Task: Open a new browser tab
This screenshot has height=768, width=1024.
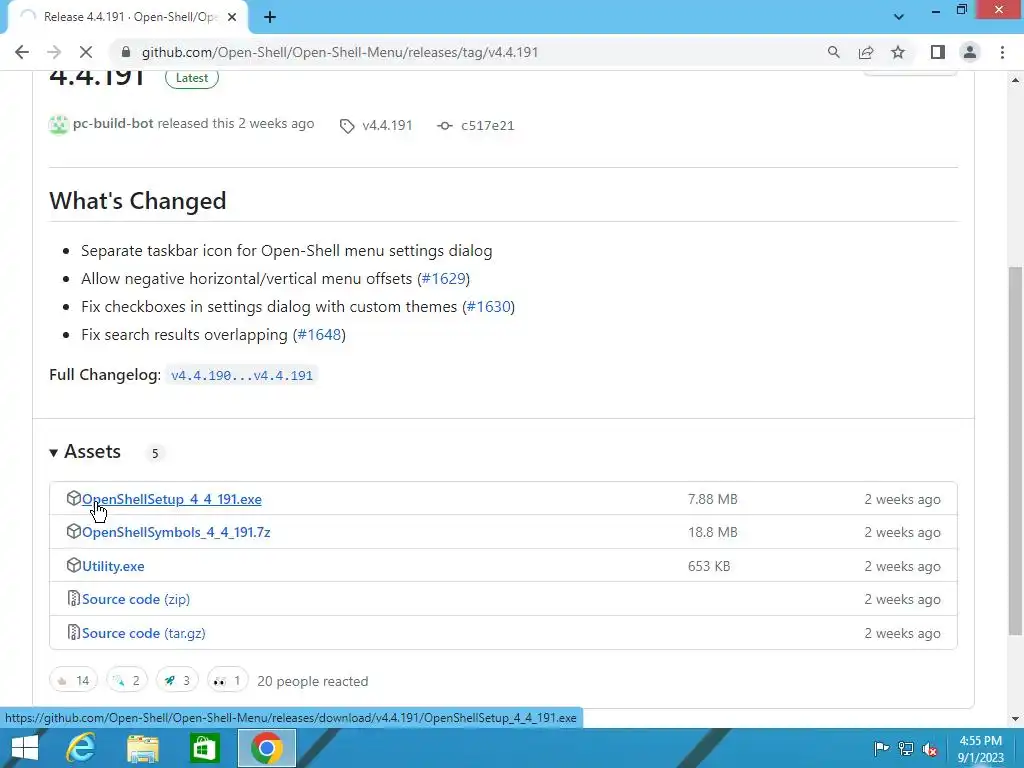Action: pos(270,18)
